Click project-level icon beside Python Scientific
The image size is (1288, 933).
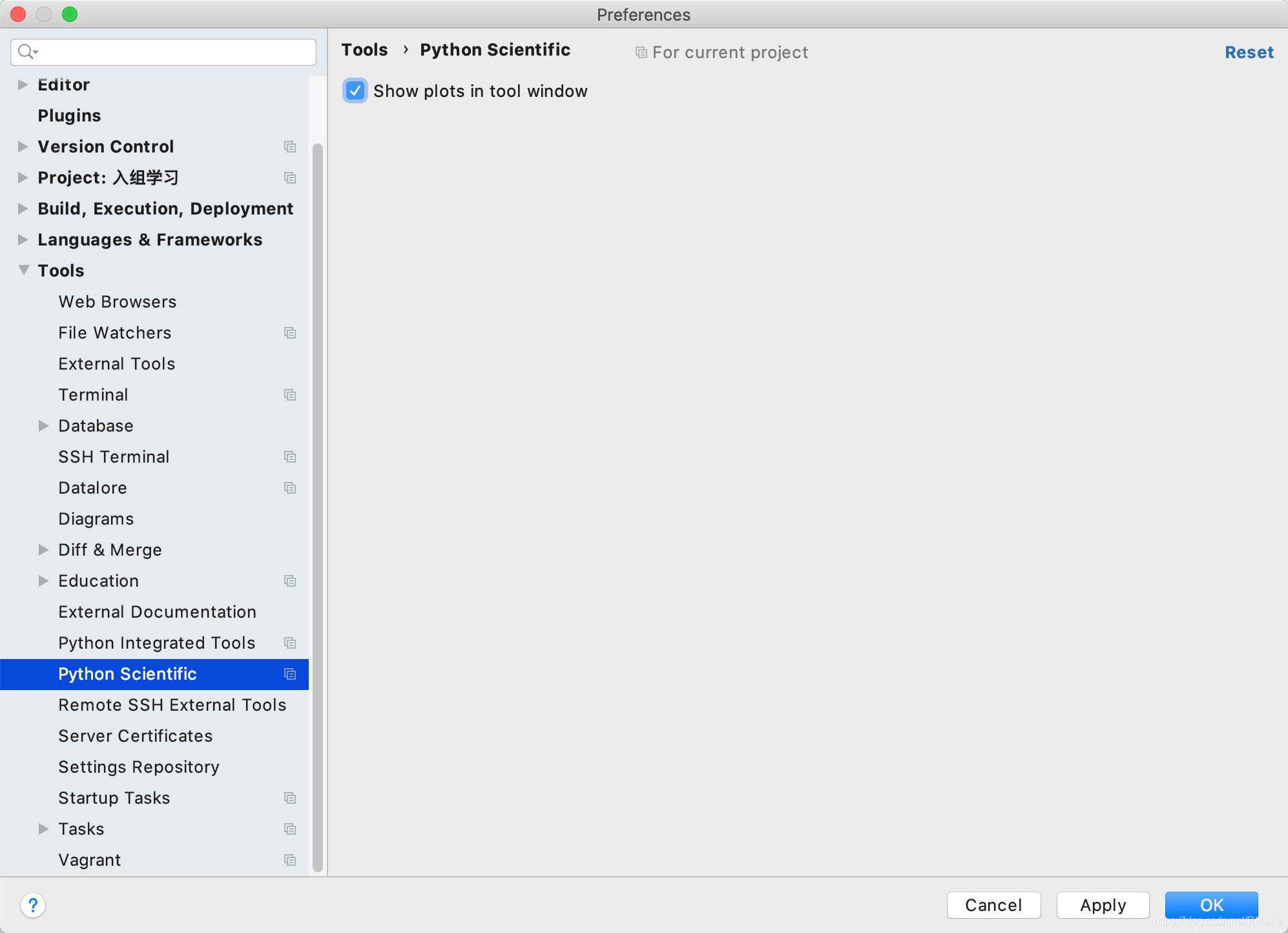[290, 674]
